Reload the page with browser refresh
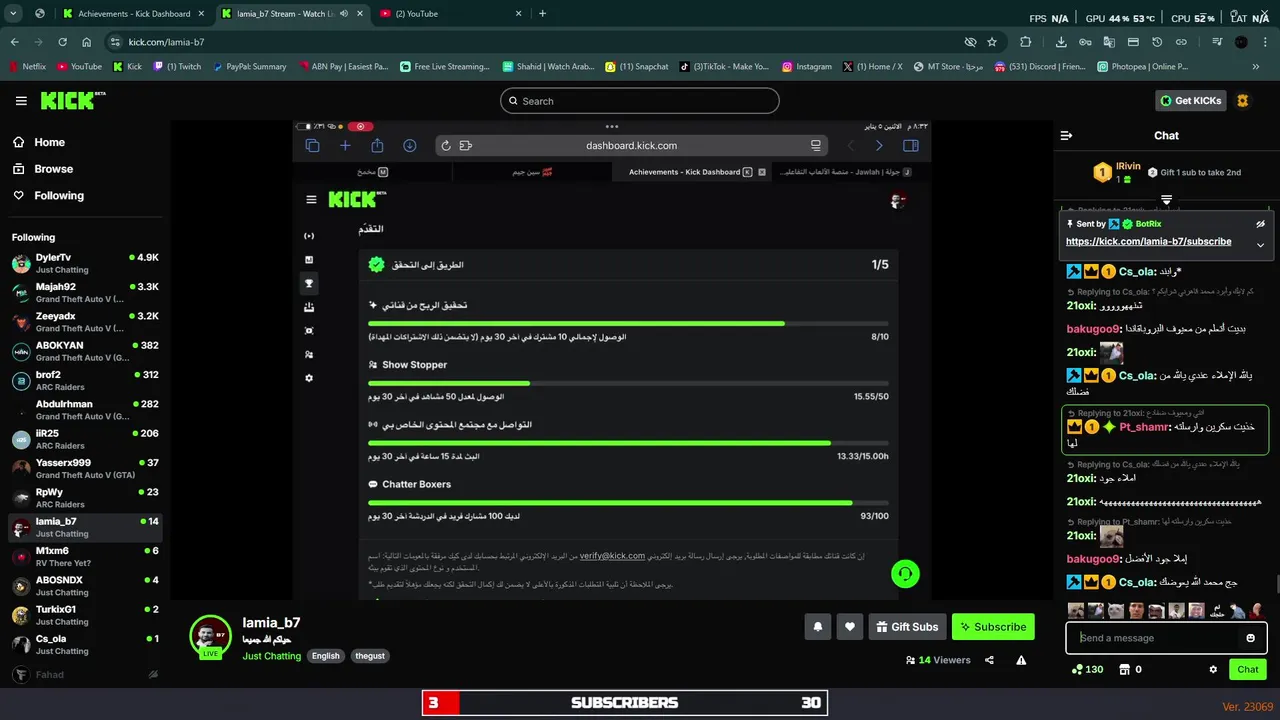This screenshot has width=1280, height=720. coord(62,42)
